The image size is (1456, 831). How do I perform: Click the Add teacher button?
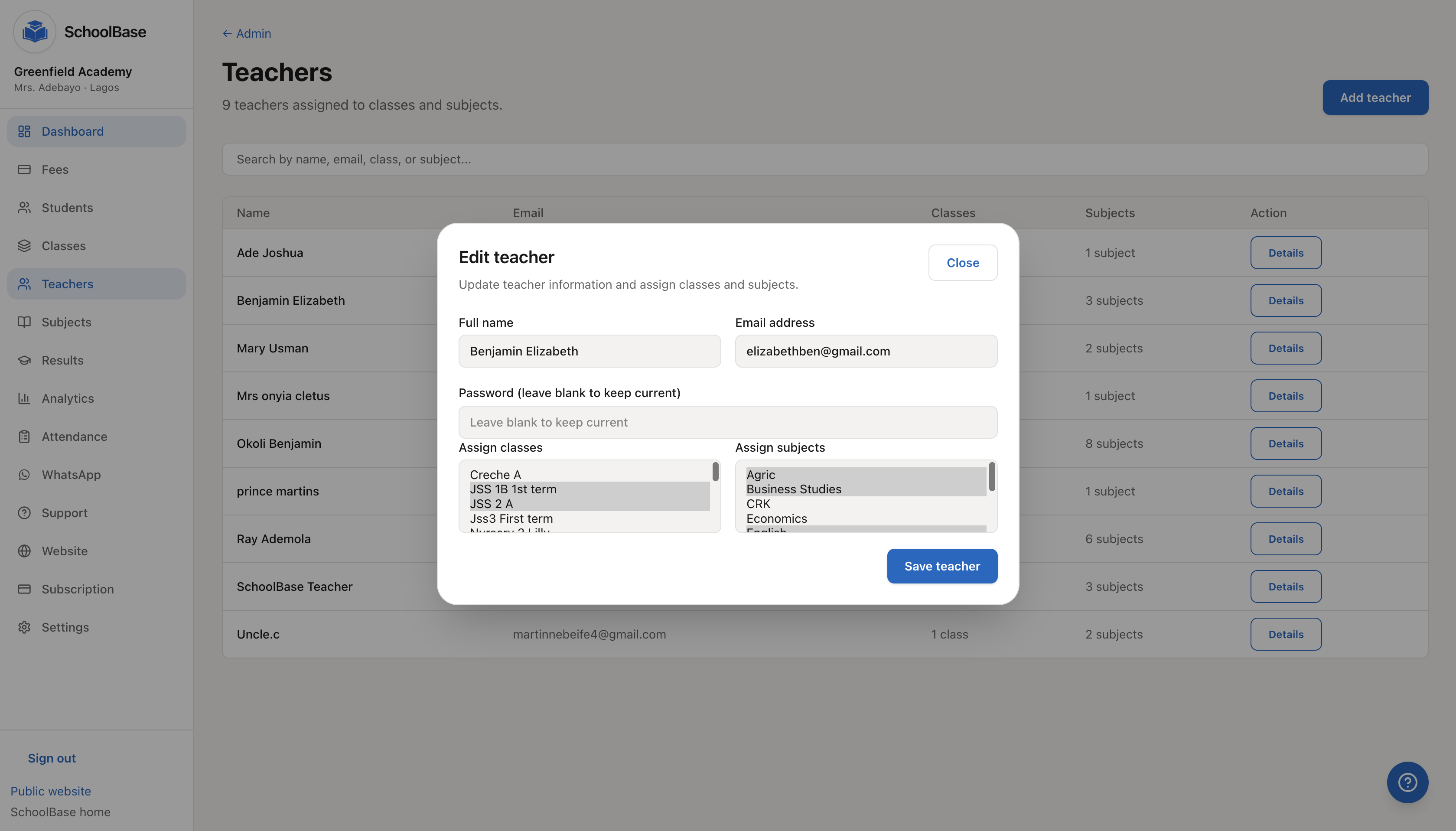[x=1375, y=98]
